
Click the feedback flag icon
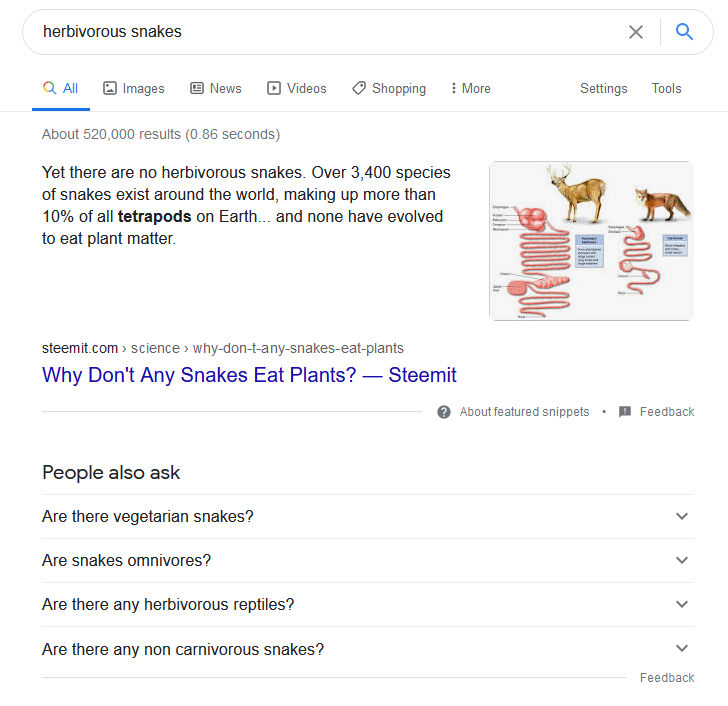click(x=625, y=412)
